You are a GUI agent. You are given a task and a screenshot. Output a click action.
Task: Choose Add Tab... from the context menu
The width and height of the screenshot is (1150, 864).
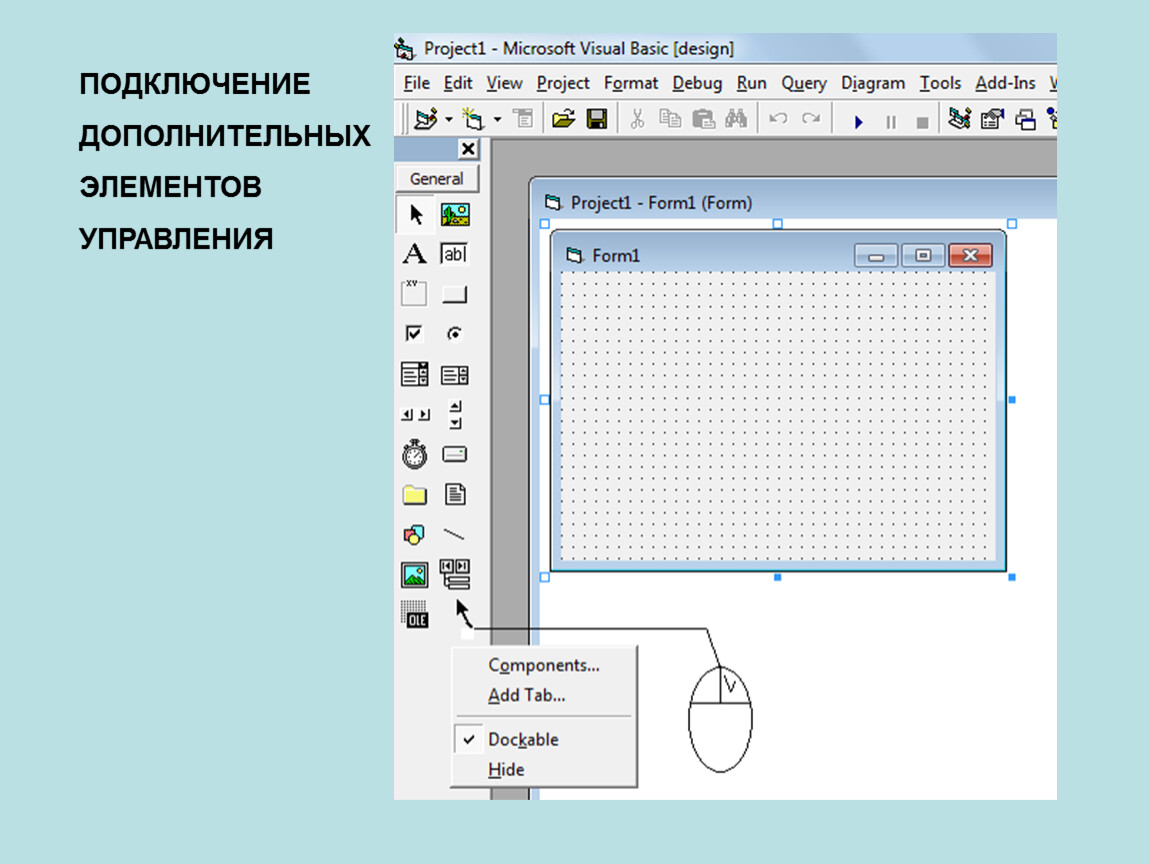(x=543, y=695)
